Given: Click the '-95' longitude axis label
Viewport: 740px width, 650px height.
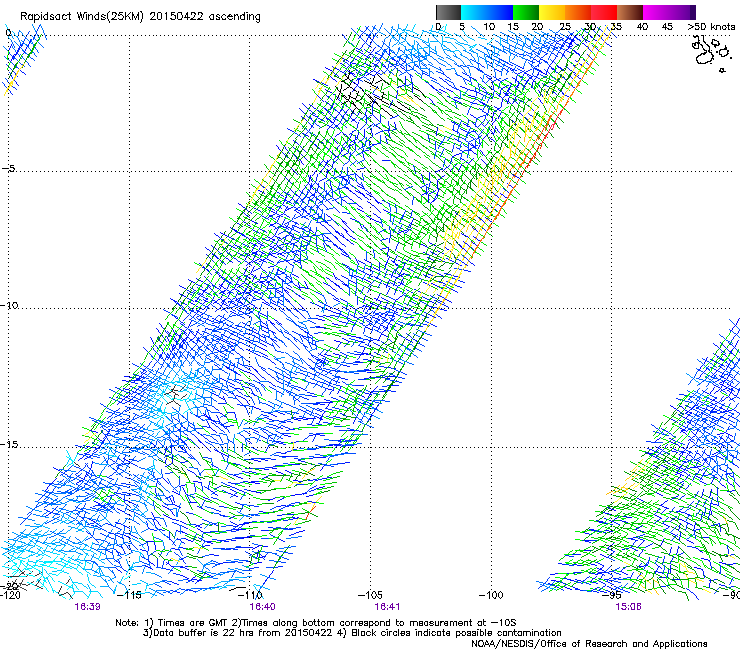Looking at the screenshot, I should click(612, 595).
